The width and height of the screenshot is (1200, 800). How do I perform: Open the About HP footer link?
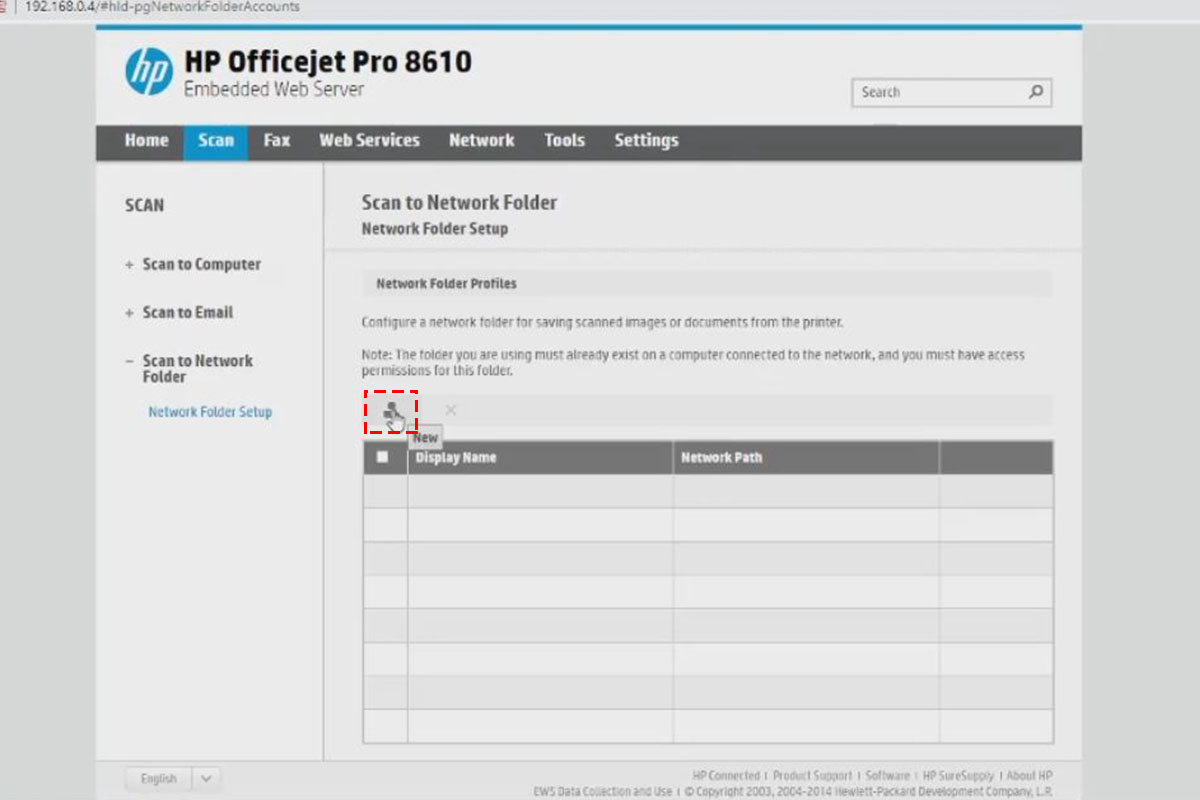pos(1029,776)
